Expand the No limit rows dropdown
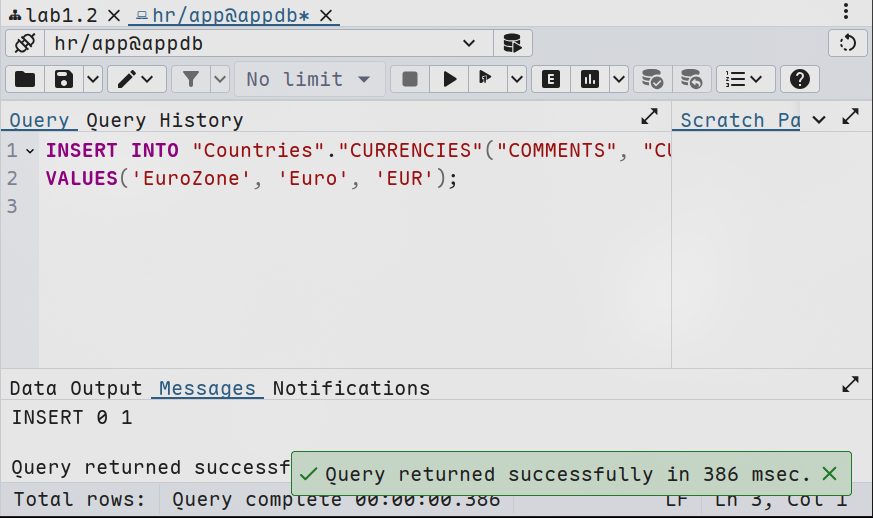Screen dimensions: 873x518 click(x=309, y=79)
